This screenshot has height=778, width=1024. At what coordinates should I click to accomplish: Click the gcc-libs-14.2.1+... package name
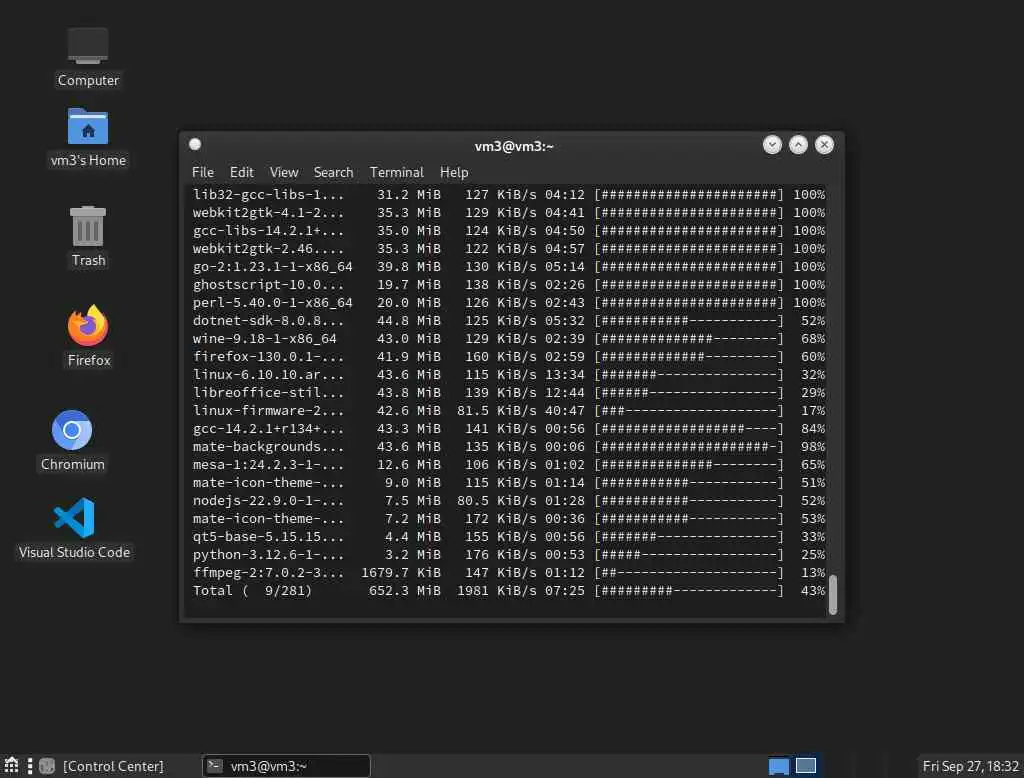click(x=268, y=231)
